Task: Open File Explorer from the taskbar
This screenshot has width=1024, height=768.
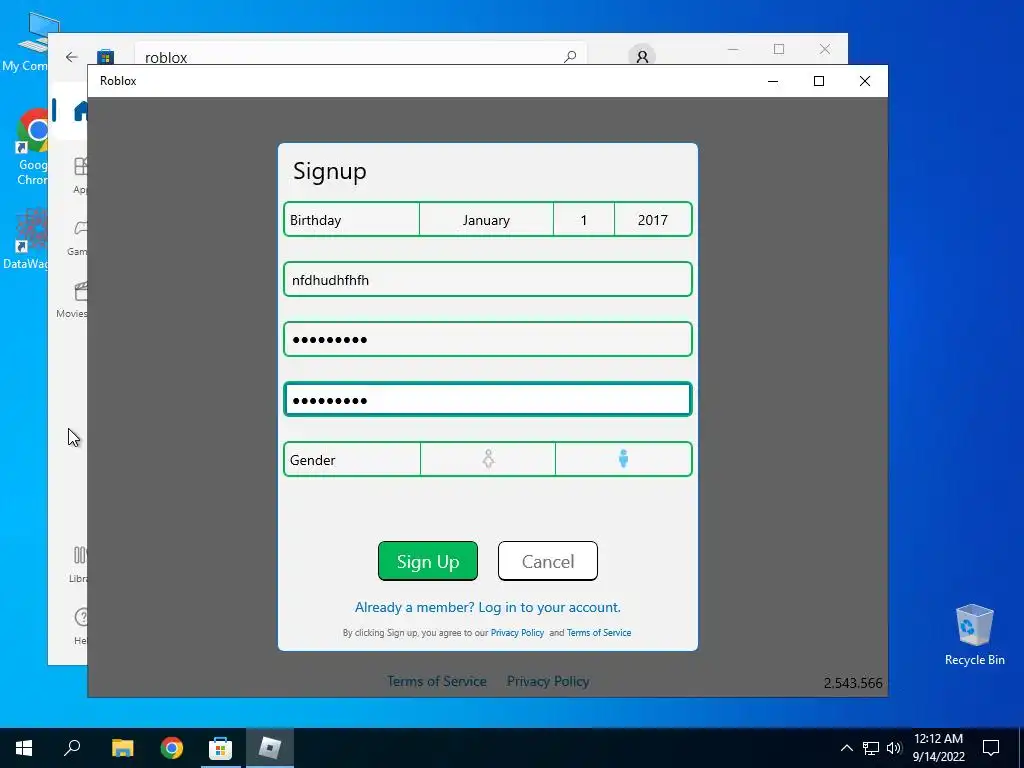Action: point(122,747)
